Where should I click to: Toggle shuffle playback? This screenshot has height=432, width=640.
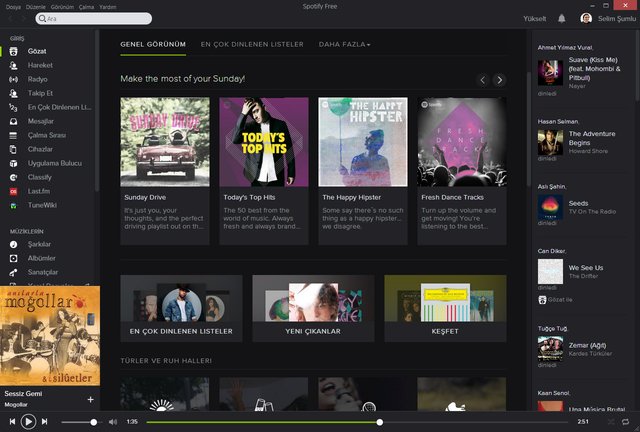pyautogui.click(x=611, y=421)
